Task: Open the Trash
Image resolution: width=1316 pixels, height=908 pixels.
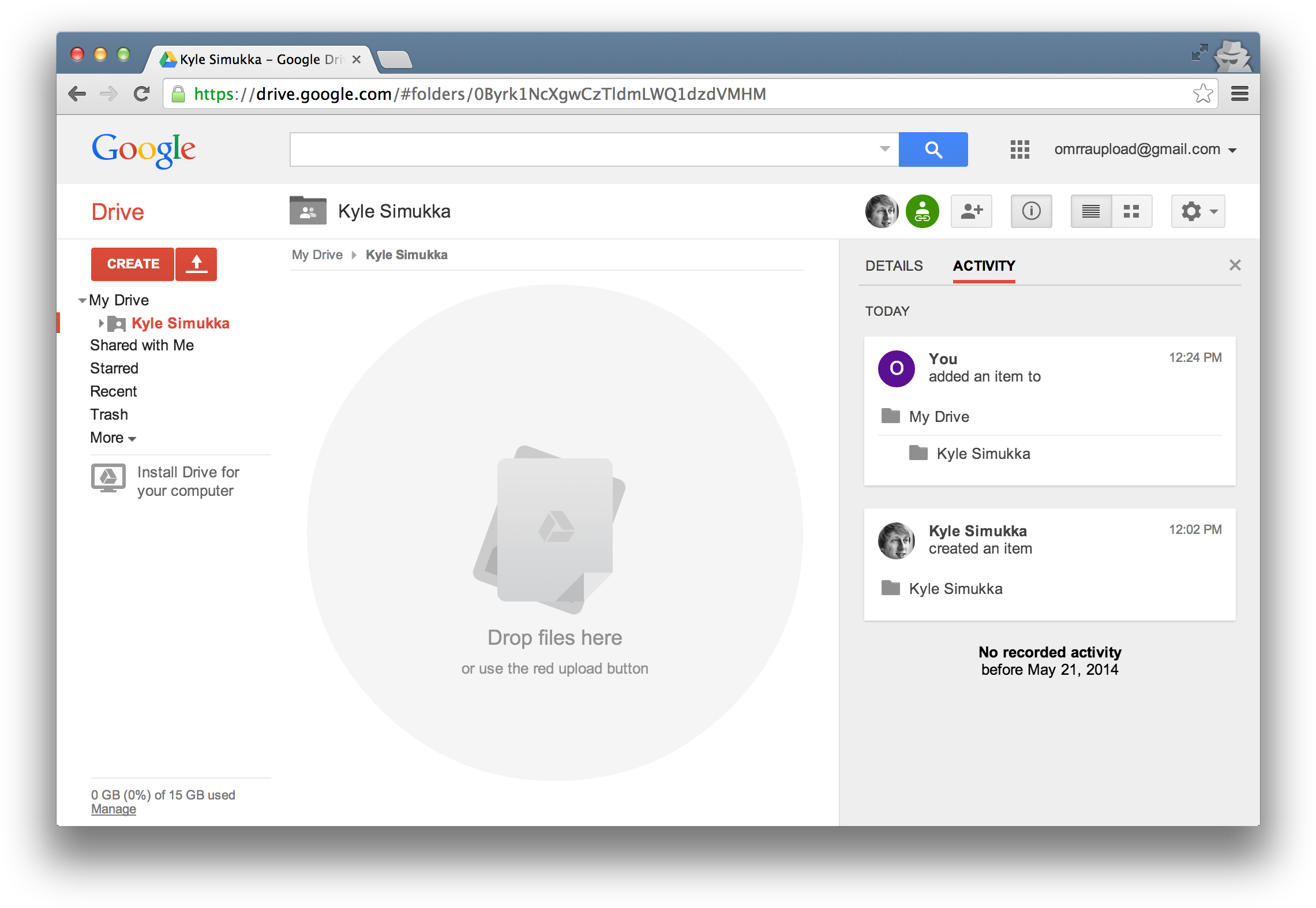Action: point(109,414)
